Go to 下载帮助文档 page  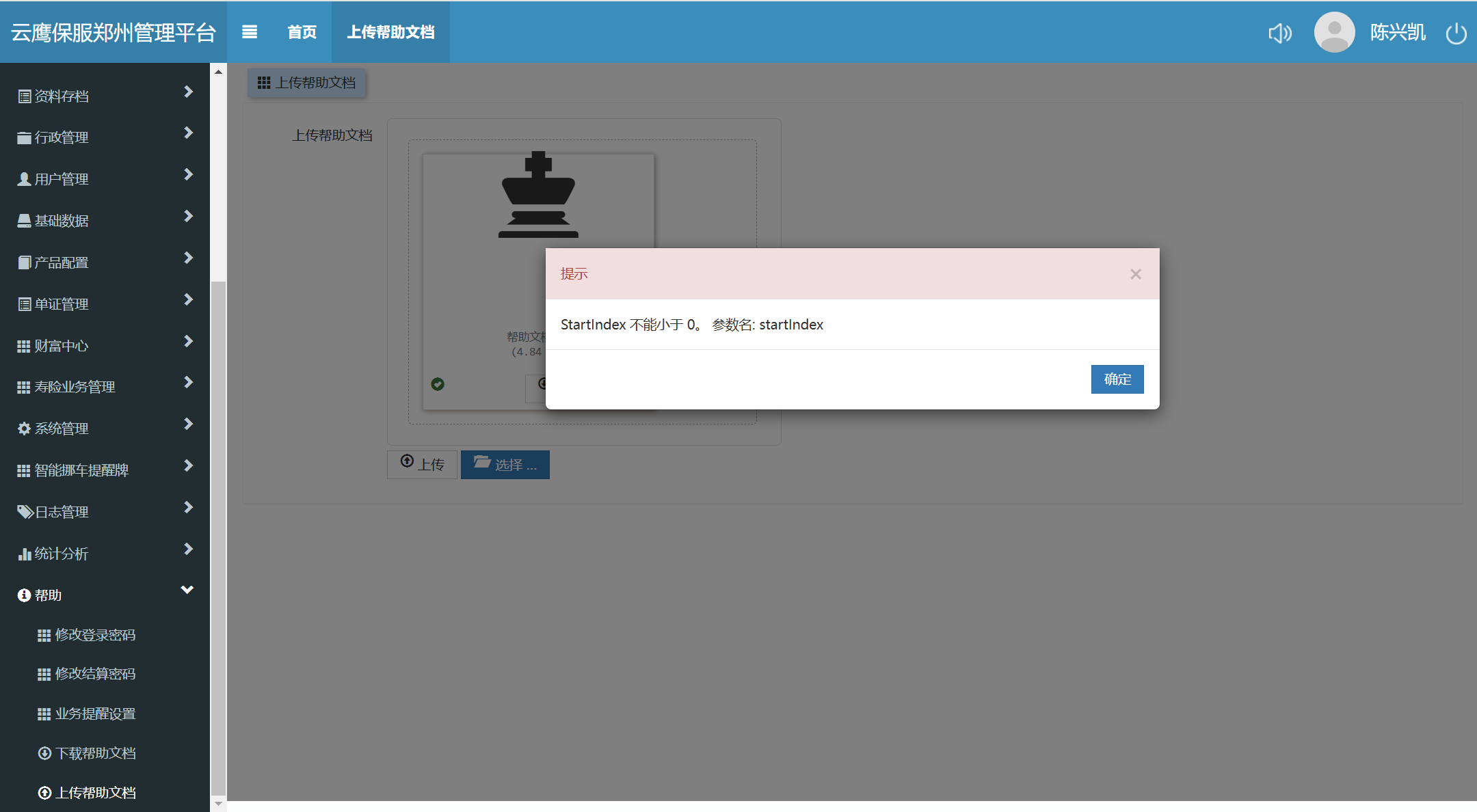coord(95,753)
